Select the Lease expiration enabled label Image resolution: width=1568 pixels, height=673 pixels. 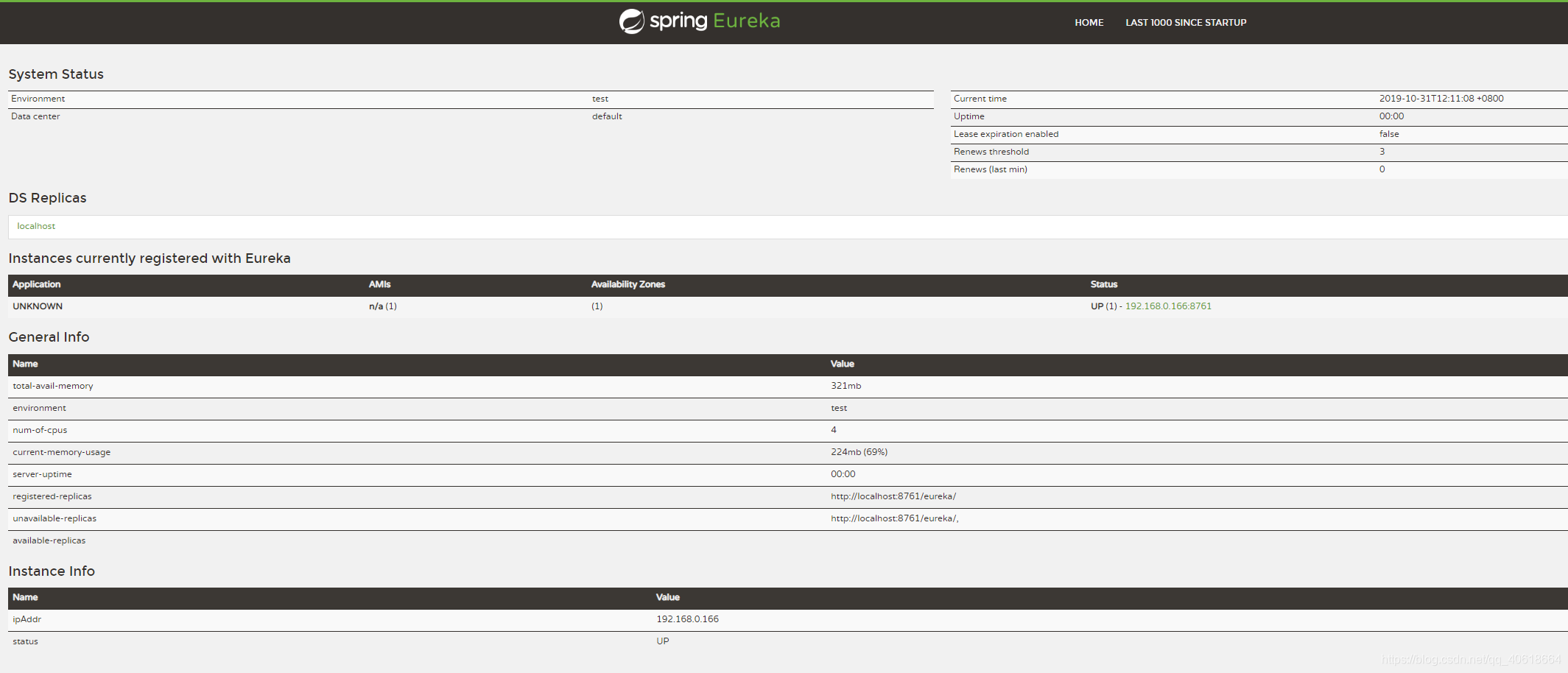tap(1006, 134)
